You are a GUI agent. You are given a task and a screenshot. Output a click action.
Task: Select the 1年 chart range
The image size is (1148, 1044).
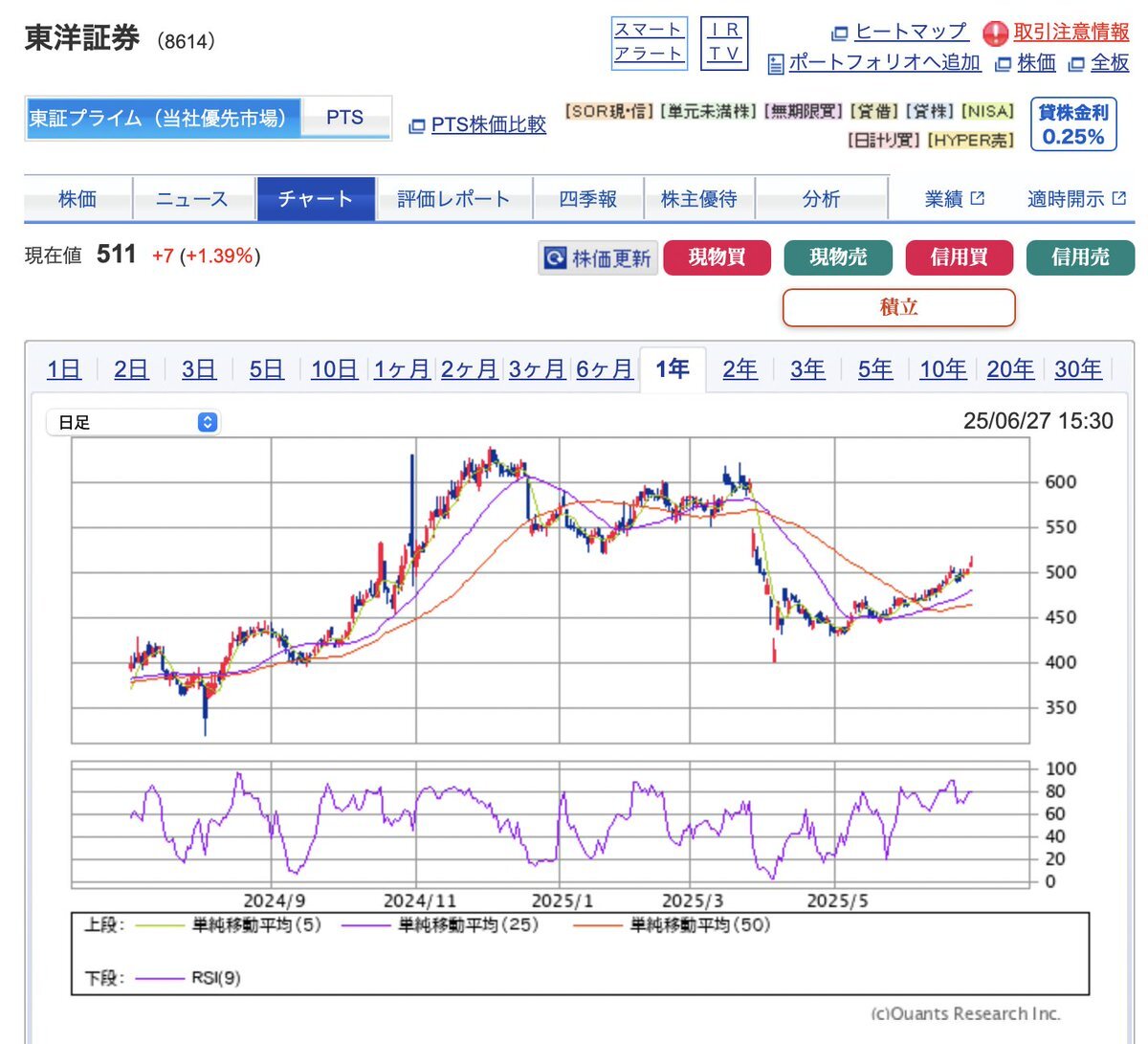[x=673, y=369]
